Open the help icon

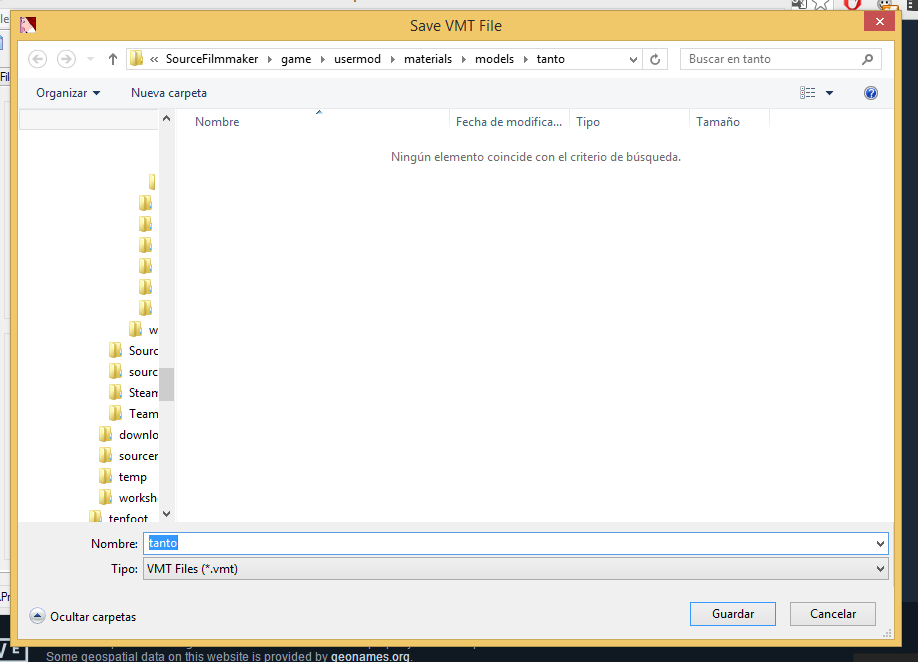(871, 93)
